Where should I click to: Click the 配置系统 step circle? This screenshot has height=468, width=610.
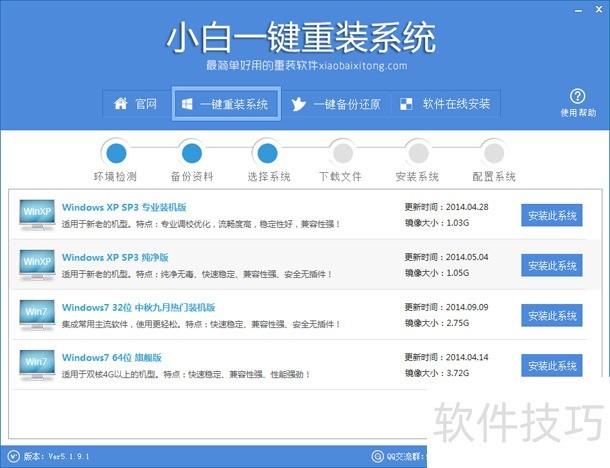point(494,153)
